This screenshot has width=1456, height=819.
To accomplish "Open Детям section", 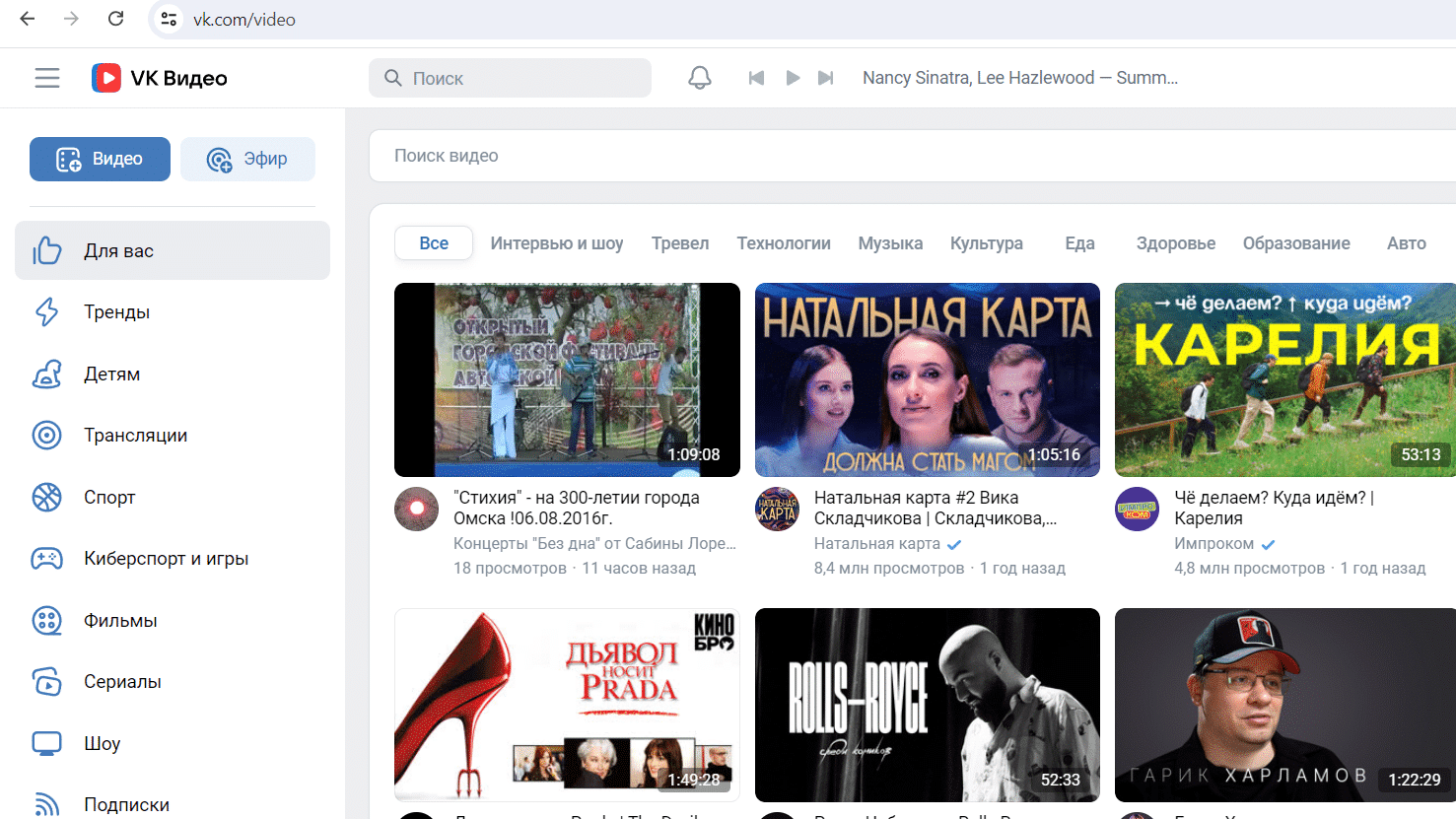I will [x=173, y=374].
